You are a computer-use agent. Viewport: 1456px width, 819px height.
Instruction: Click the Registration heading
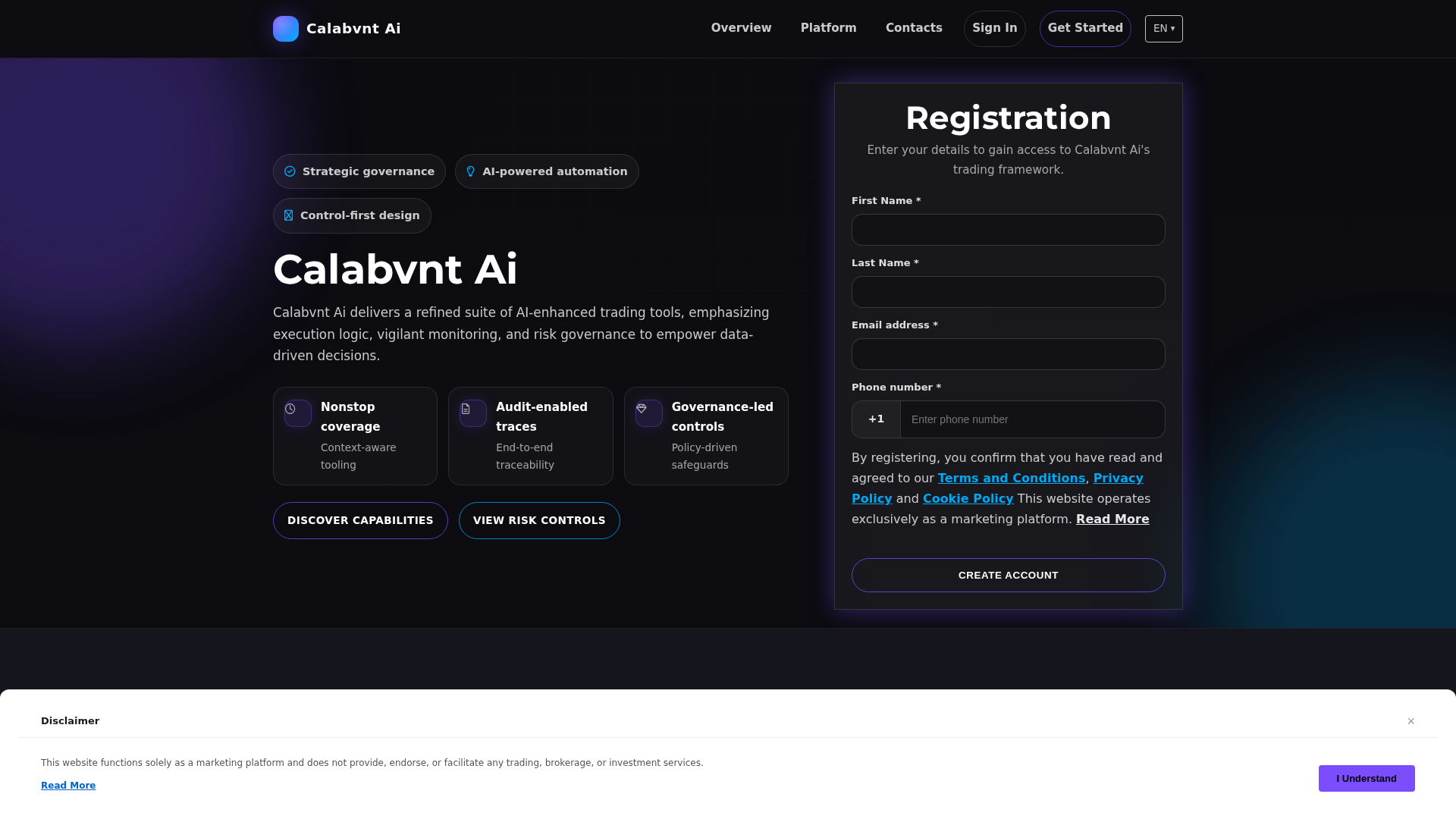[x=1008, y=118]
